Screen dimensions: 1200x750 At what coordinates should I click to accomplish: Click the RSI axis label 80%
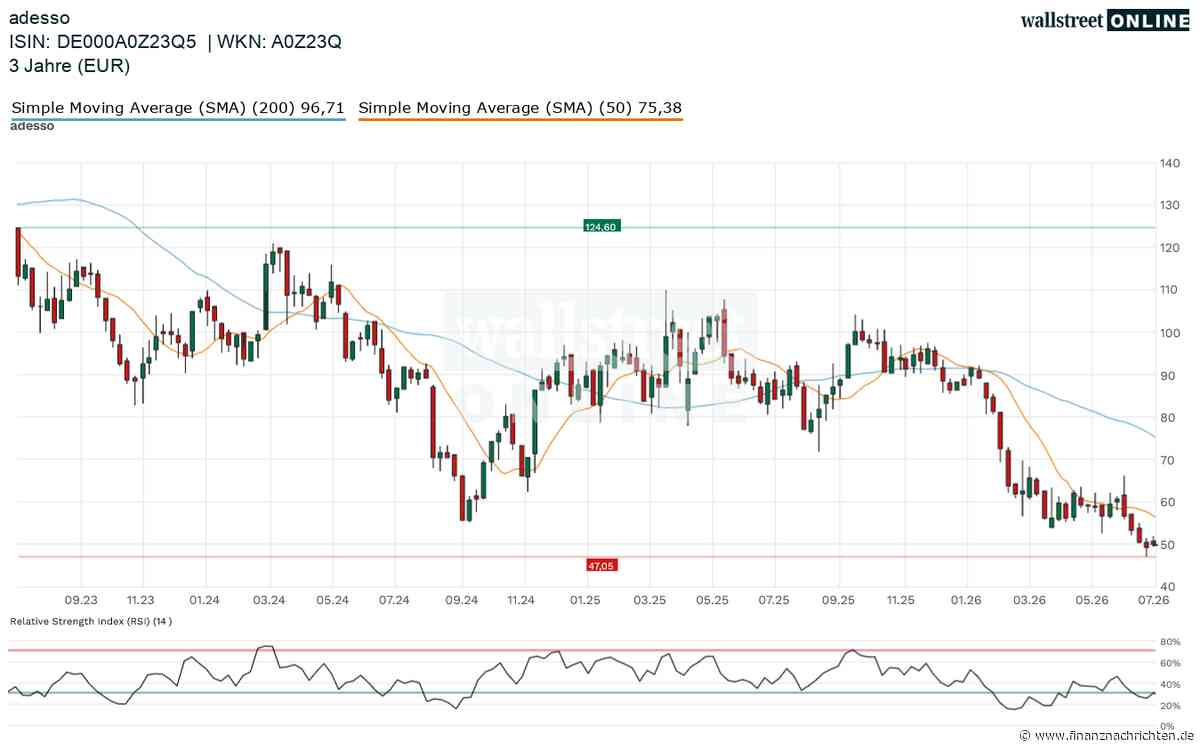[1171, 641]
